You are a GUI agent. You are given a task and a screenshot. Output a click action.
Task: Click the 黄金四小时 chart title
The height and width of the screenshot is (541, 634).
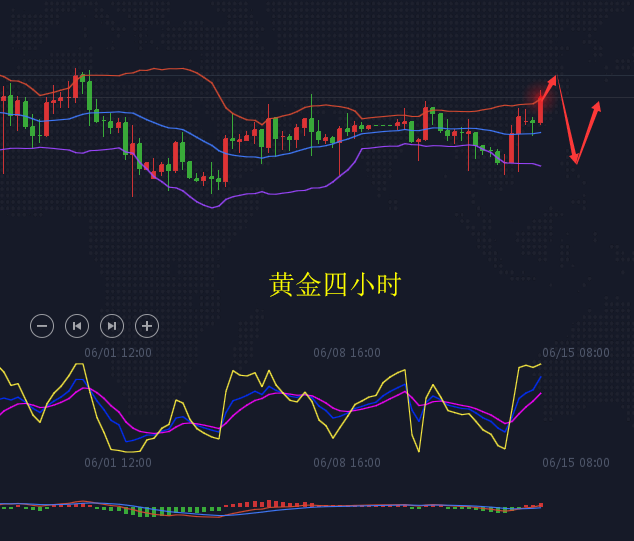pyautogui.click(x=335, y=285)
